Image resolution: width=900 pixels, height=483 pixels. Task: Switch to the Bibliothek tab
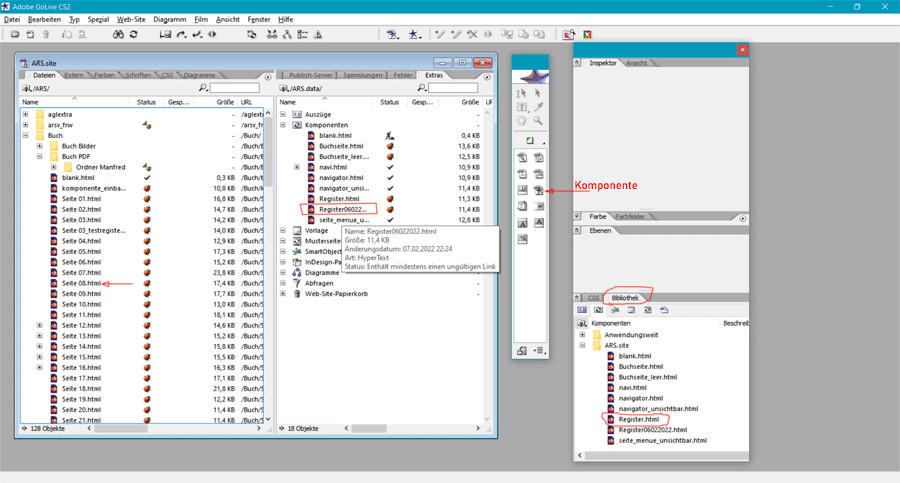(625, 297)
